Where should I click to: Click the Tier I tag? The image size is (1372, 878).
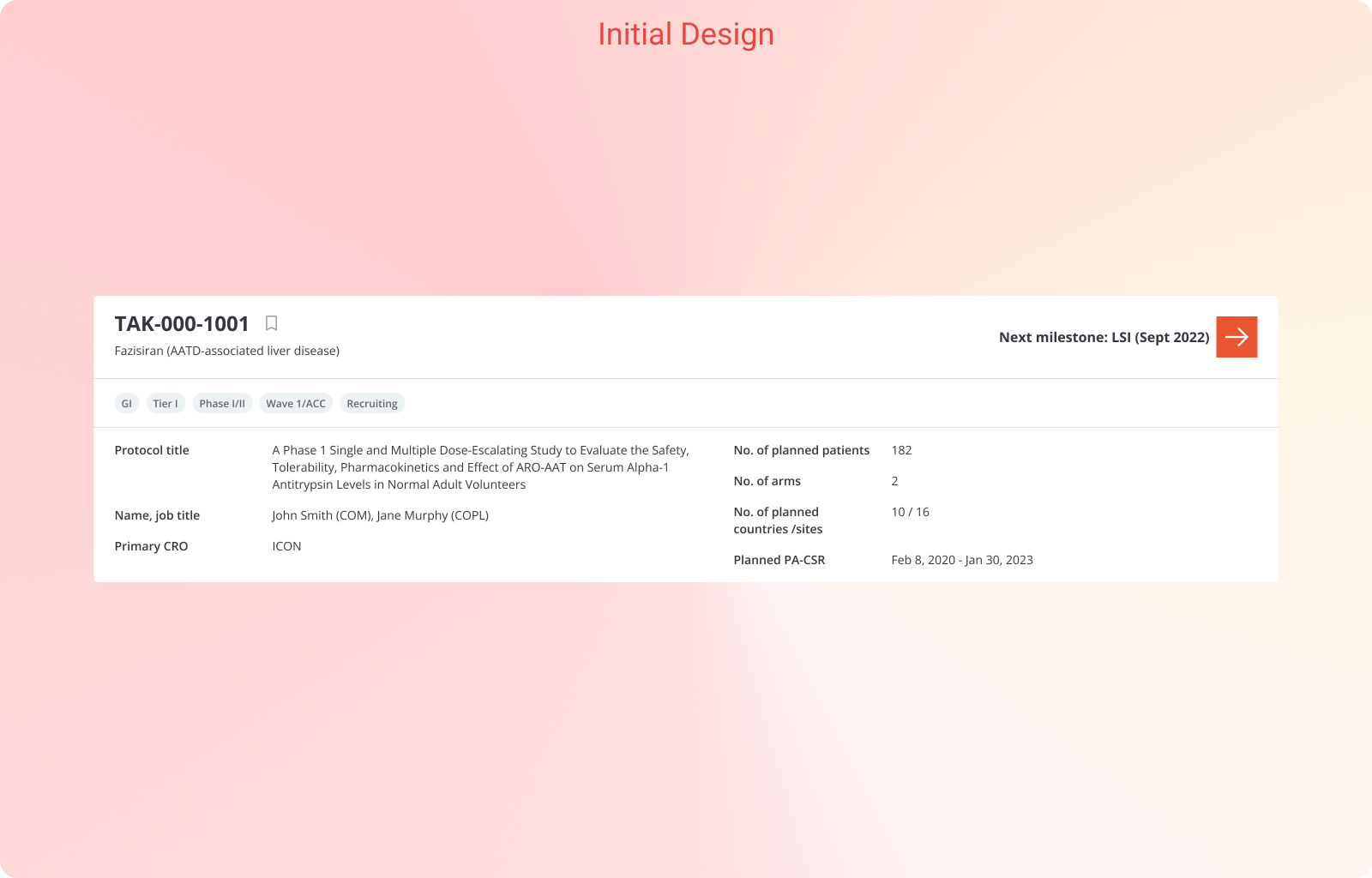pyautogui.click(x=165, y=404)
